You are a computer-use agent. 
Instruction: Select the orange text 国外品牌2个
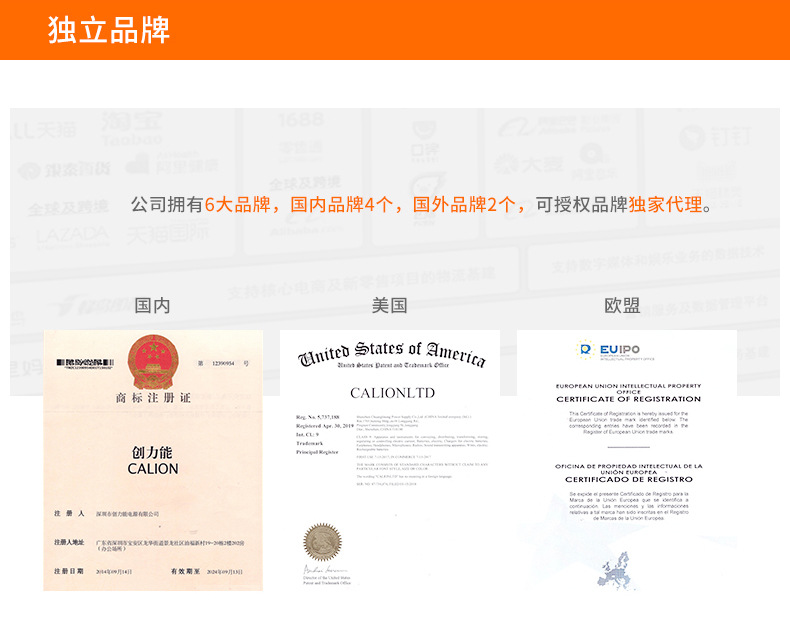coord(464,205)
